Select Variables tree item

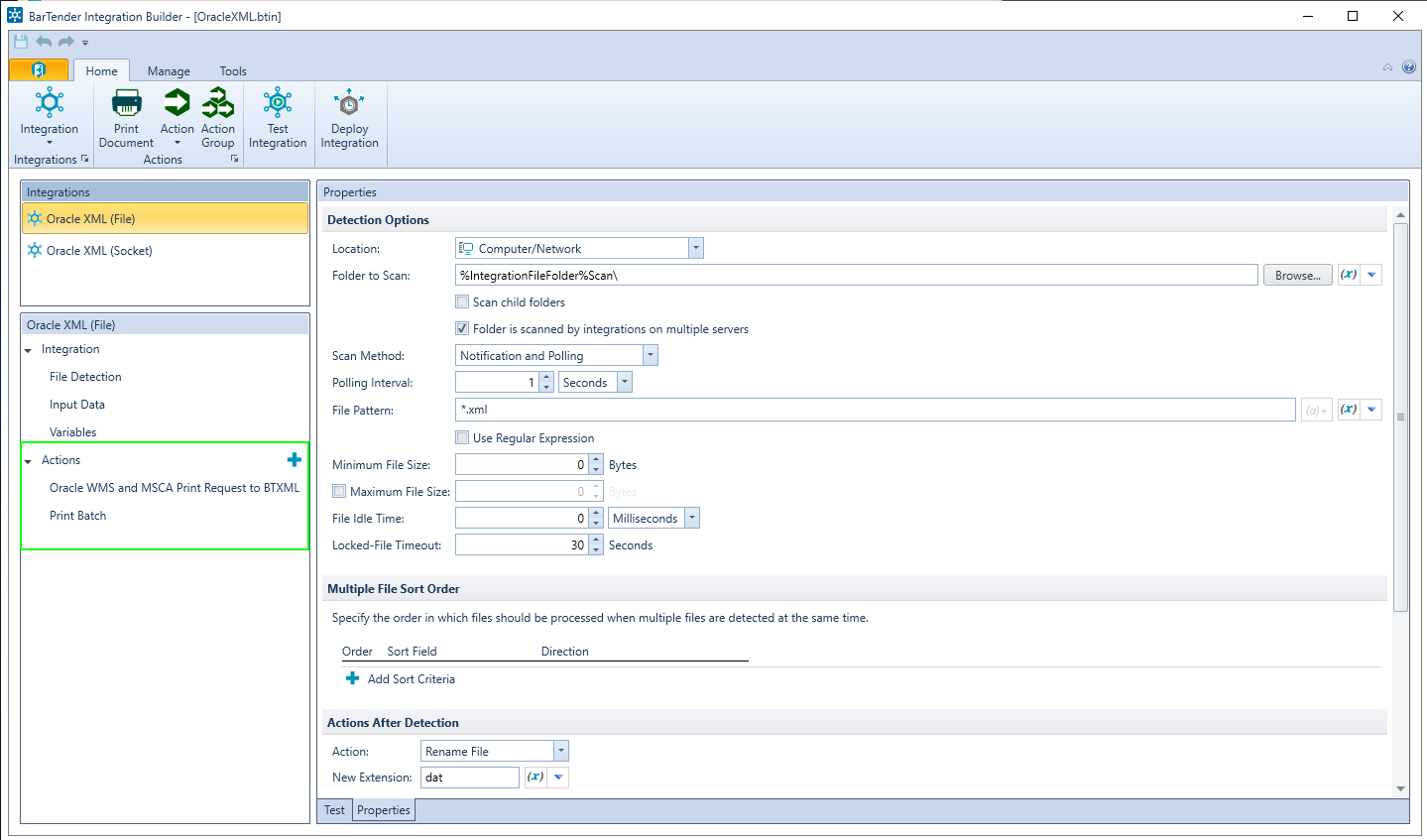73,432
